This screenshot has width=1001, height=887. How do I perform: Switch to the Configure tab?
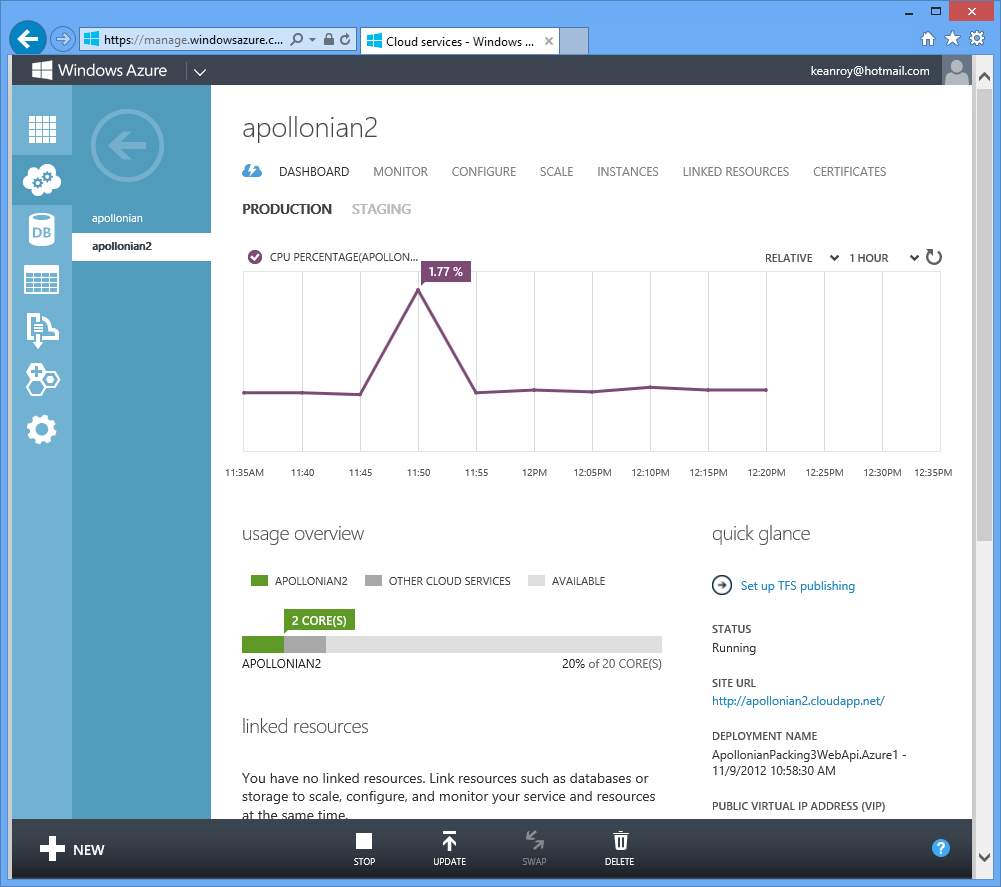click(484, 172)
